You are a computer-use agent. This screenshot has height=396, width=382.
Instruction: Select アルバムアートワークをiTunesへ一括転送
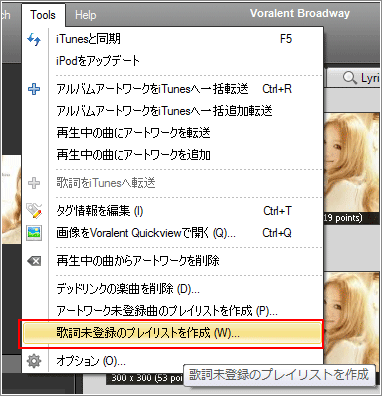[x=173, y=89]
